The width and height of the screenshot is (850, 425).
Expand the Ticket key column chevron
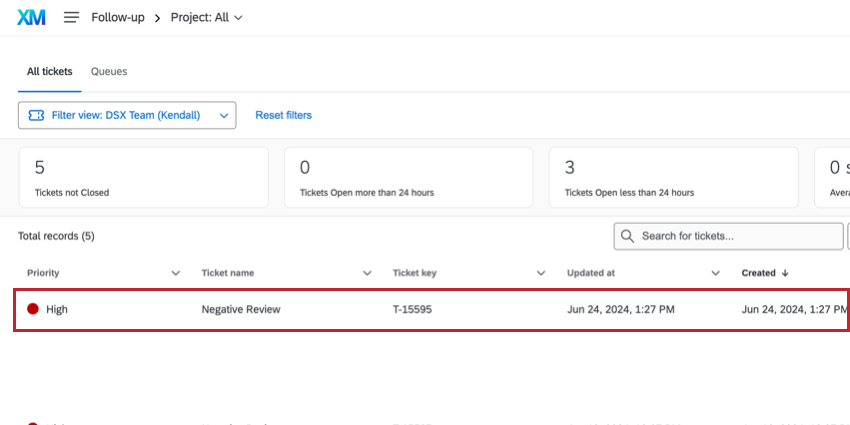click(x=541, y=273)
